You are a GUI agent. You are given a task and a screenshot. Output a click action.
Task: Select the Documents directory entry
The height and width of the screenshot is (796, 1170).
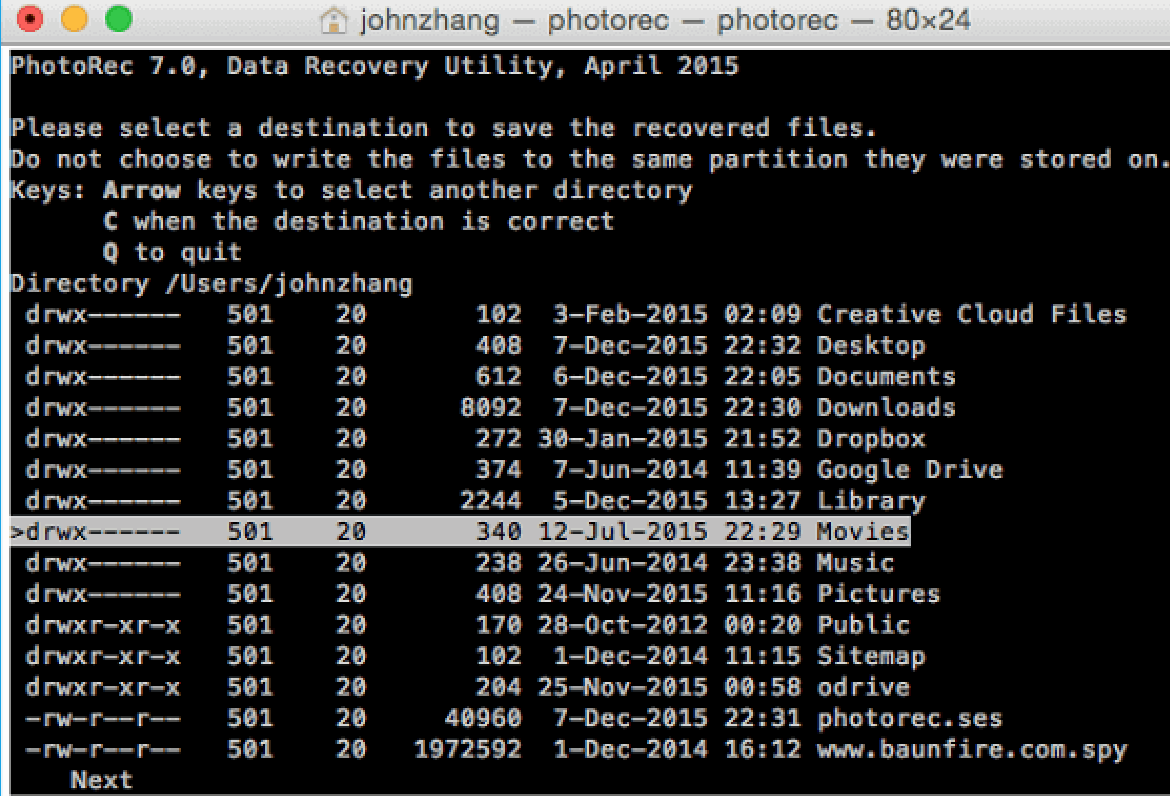886,376
